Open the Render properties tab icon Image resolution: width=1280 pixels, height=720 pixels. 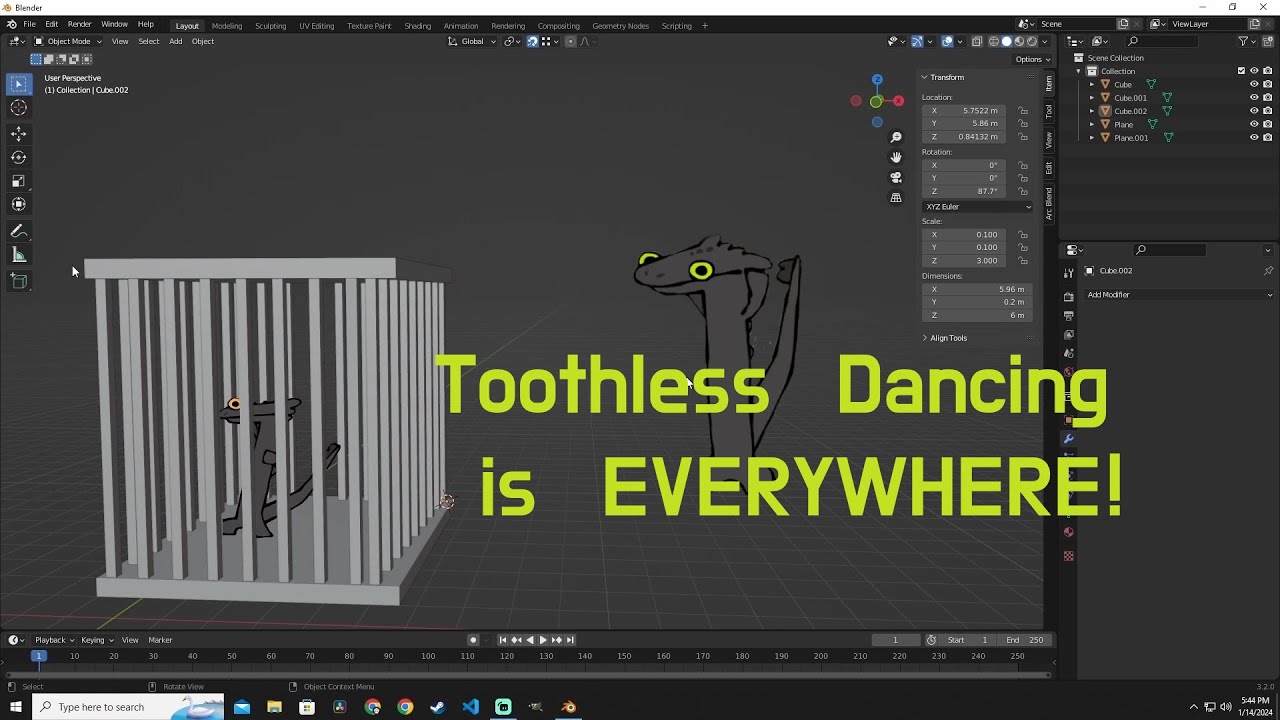pyautogui.click(x=1068, y=297)
